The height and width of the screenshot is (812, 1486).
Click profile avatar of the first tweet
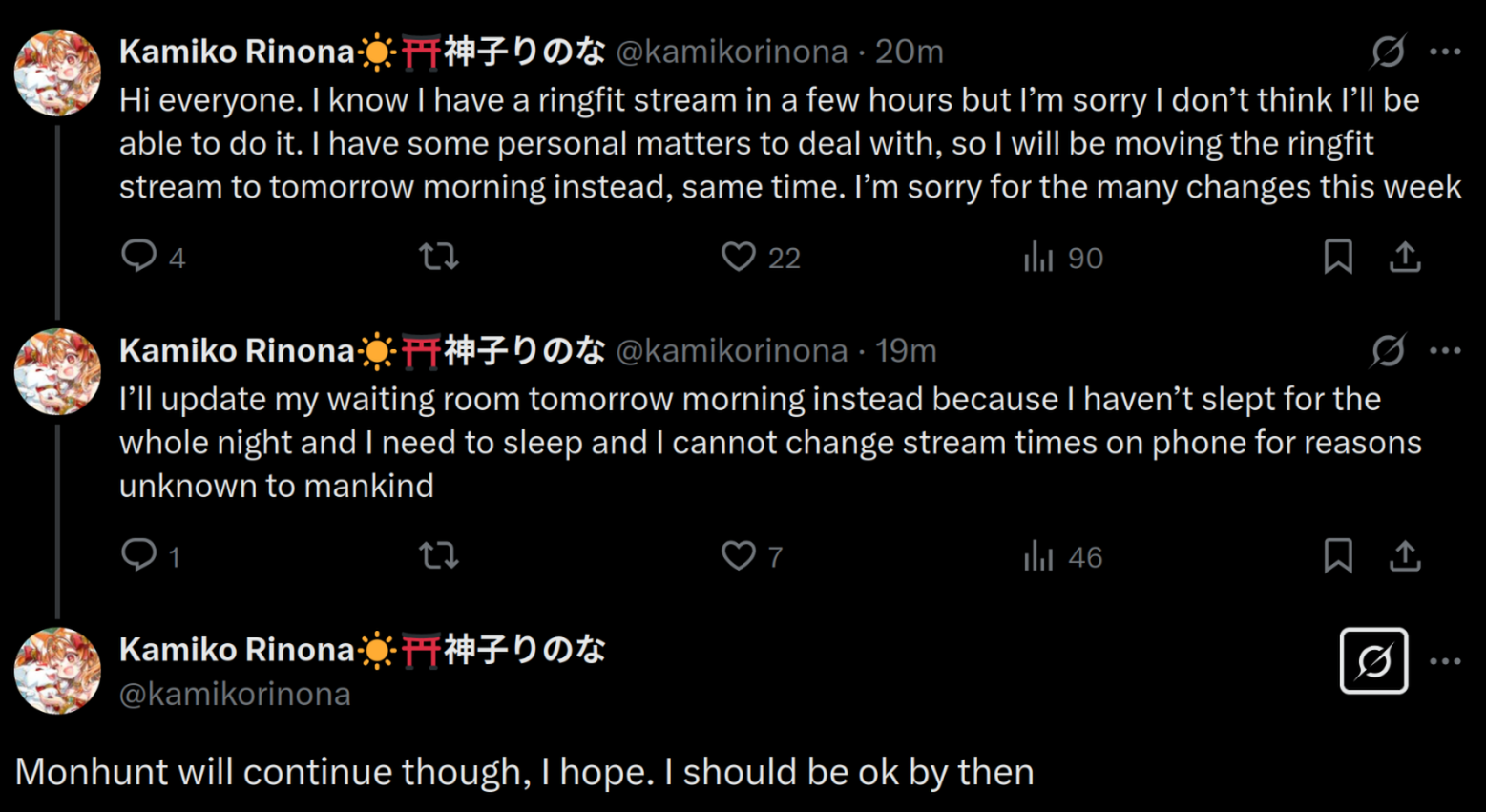pyautogui.click(x=57, y=73)
